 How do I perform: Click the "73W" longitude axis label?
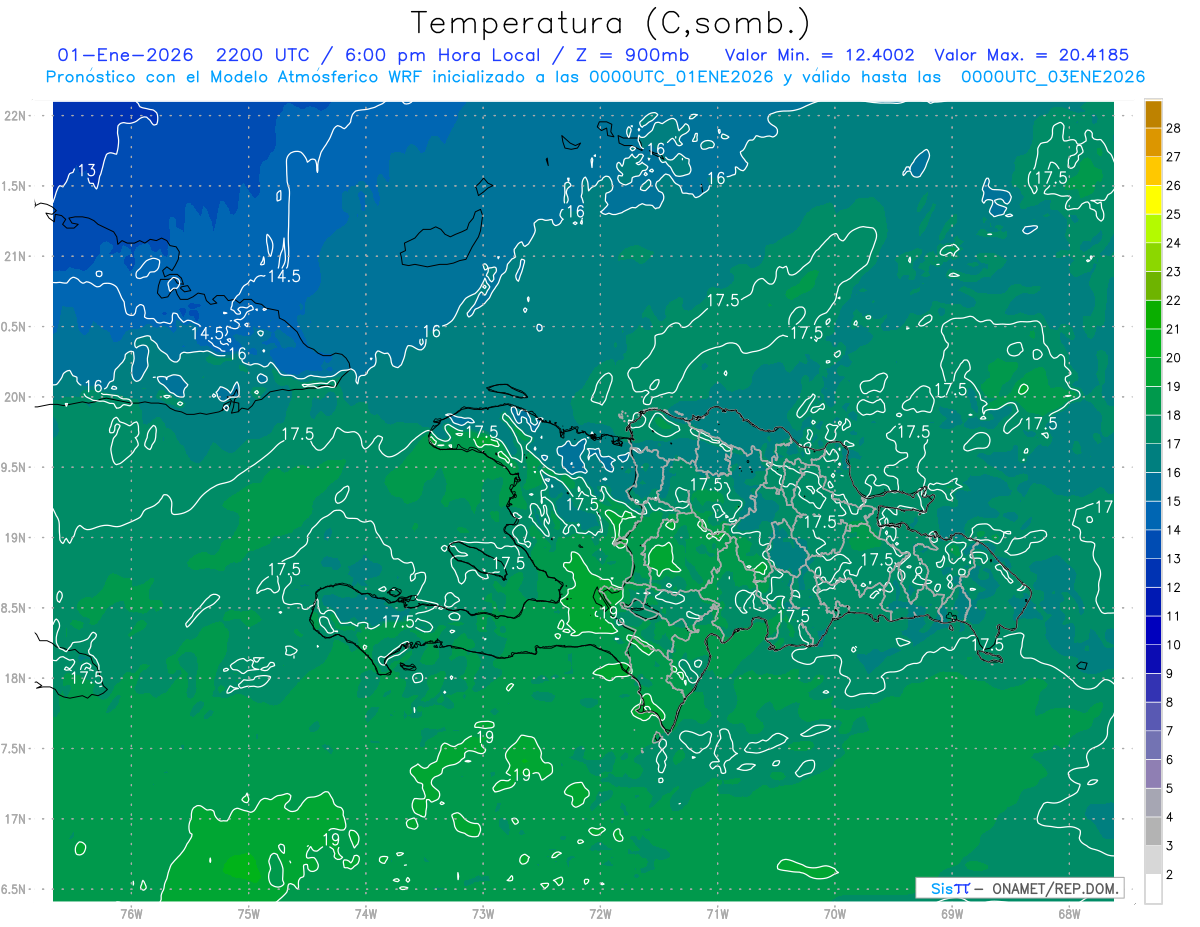[483, 914]
